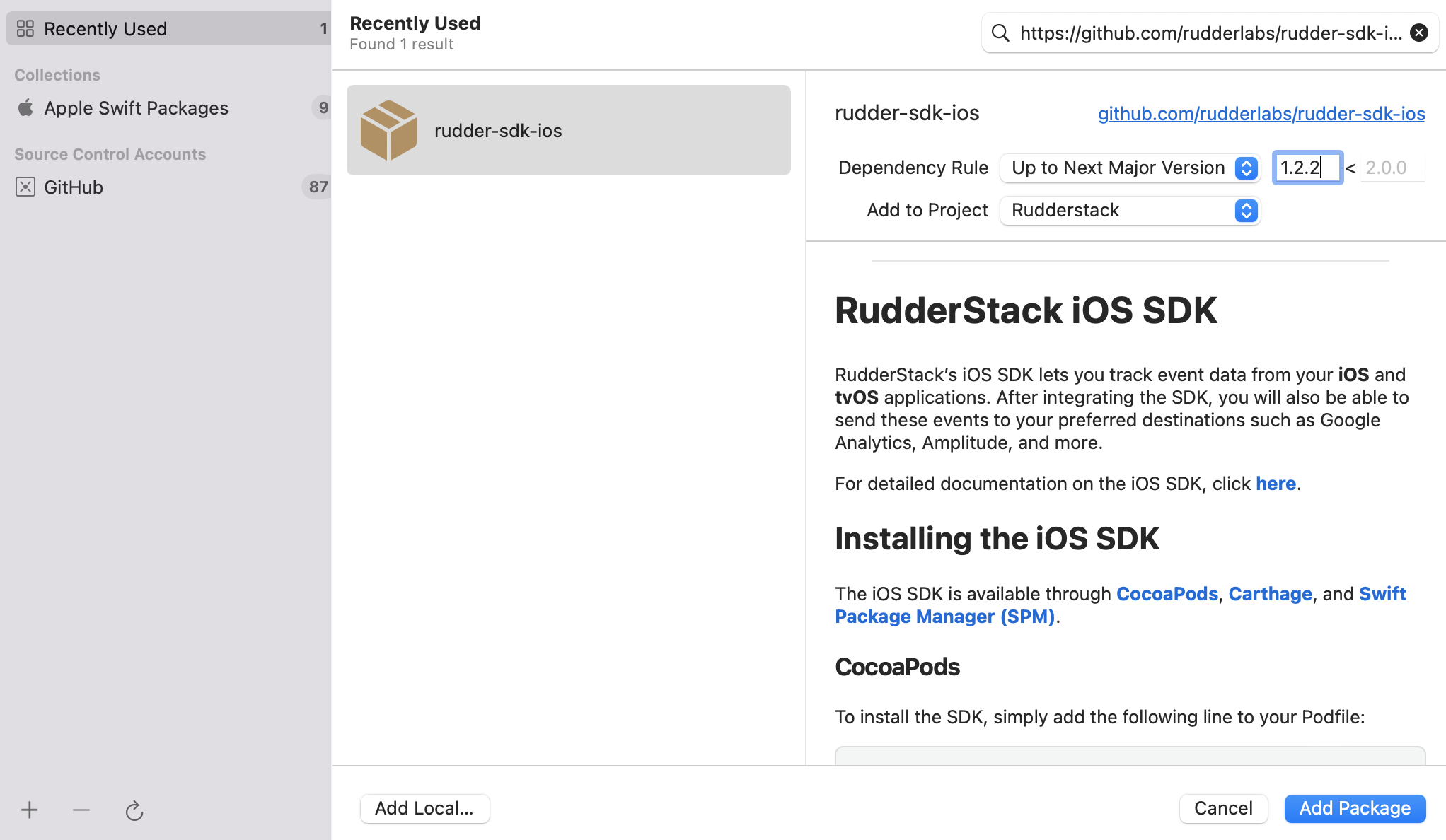Click the Apple logo beside Apple Swift Packages
Screen dimensions: 1446x840
(x=25, y=107)
